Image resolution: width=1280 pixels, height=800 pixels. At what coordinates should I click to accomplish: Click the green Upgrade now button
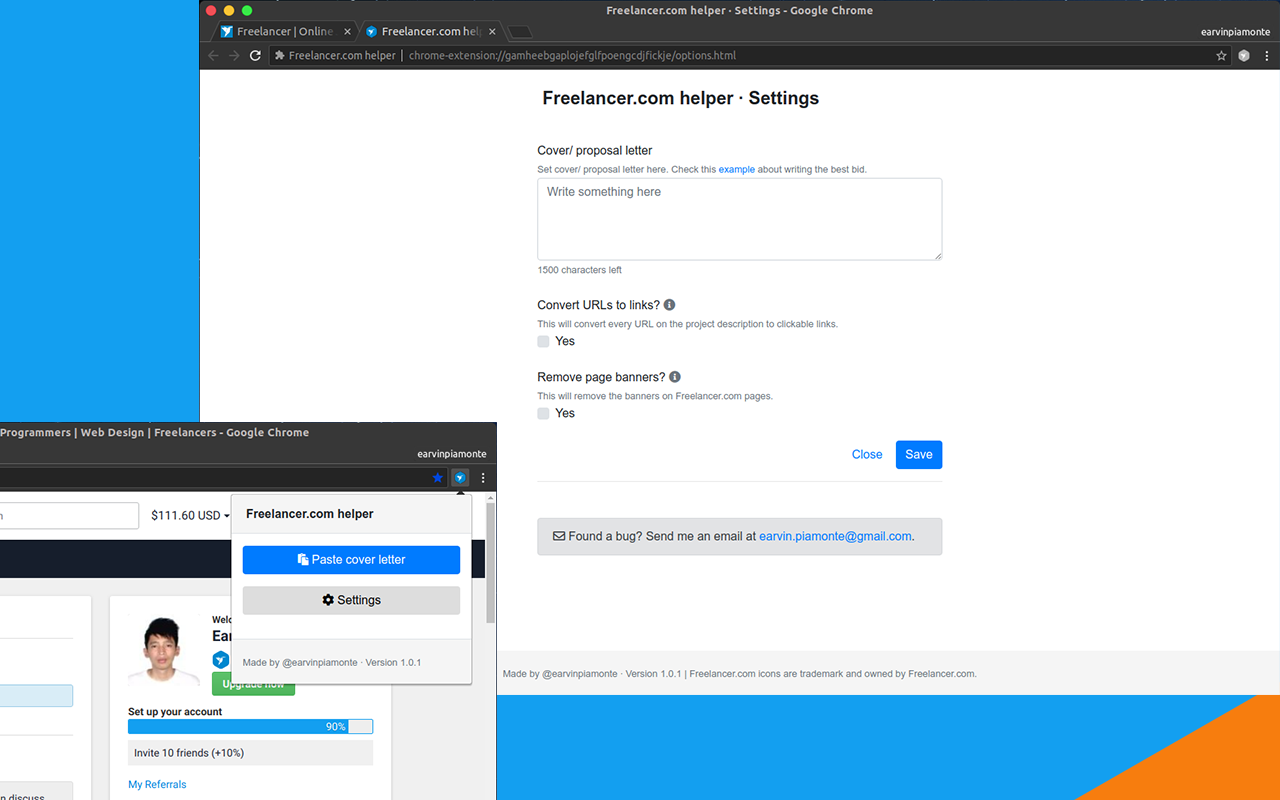pyautogui.click(x=253, y=683)
